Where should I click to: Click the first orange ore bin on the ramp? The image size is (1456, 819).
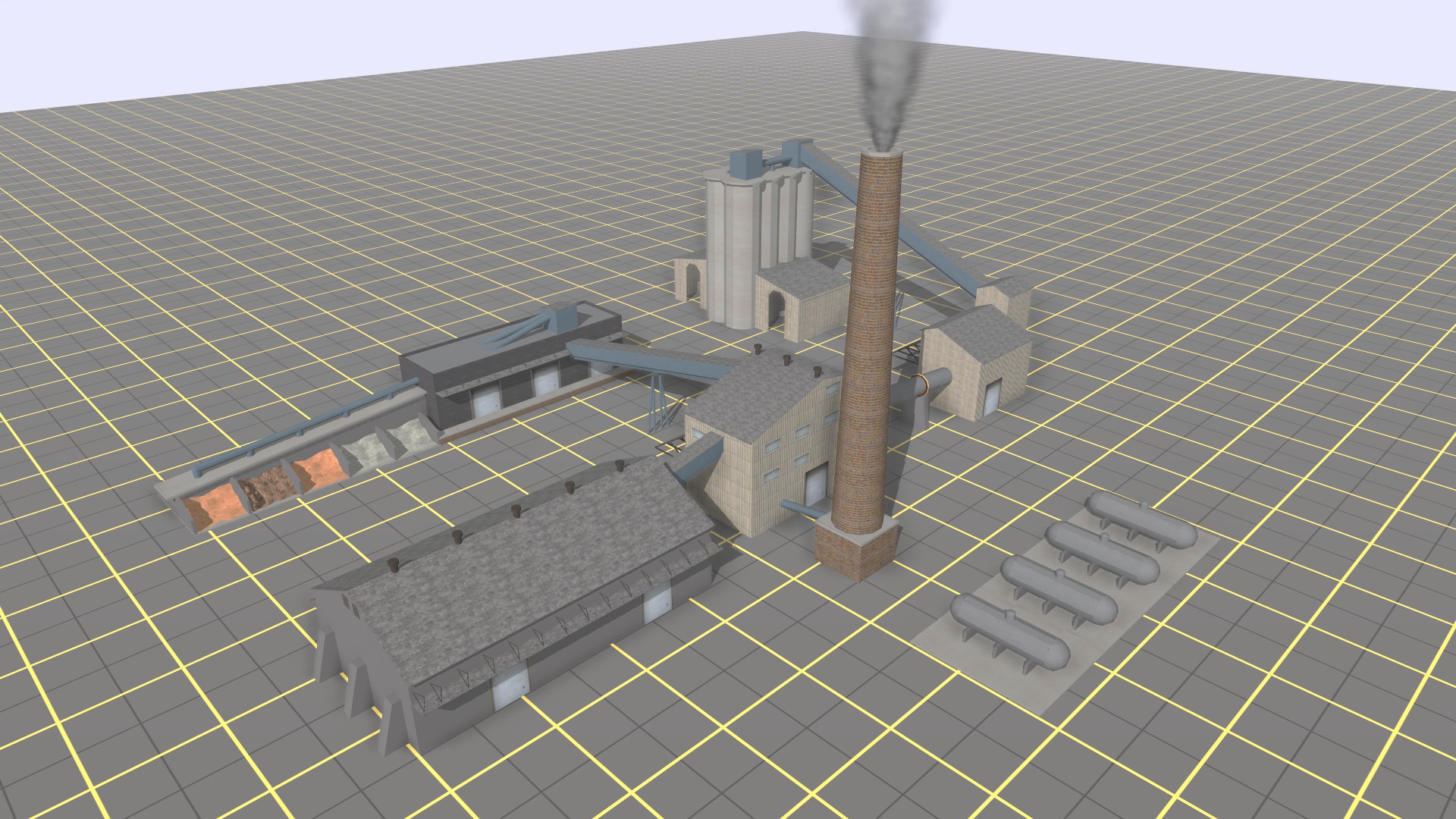point(215,510)
